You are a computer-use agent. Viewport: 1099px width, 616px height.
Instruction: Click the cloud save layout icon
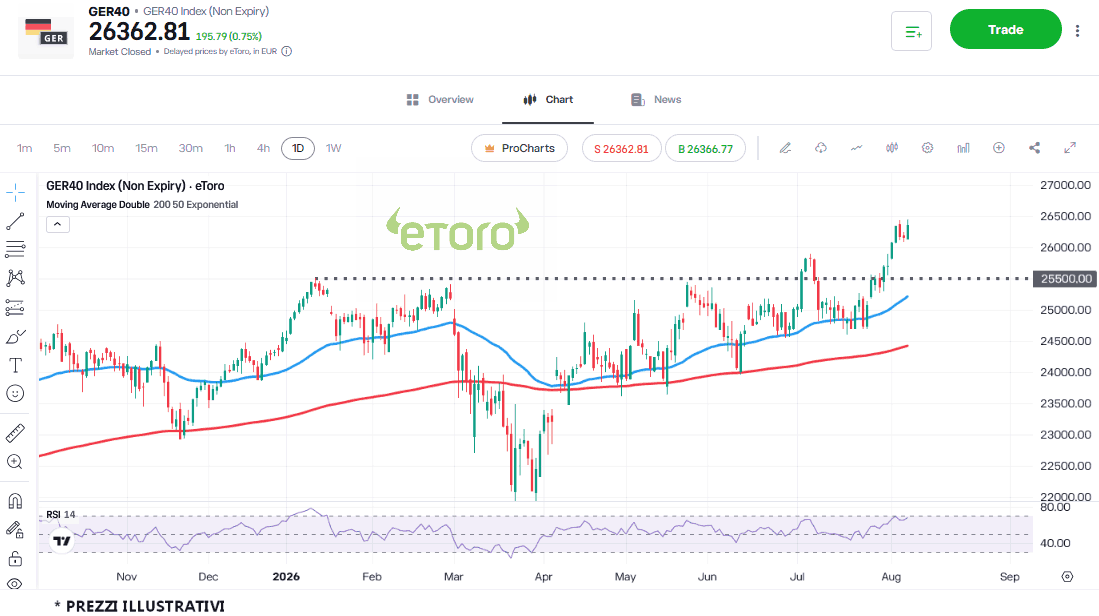821,148
